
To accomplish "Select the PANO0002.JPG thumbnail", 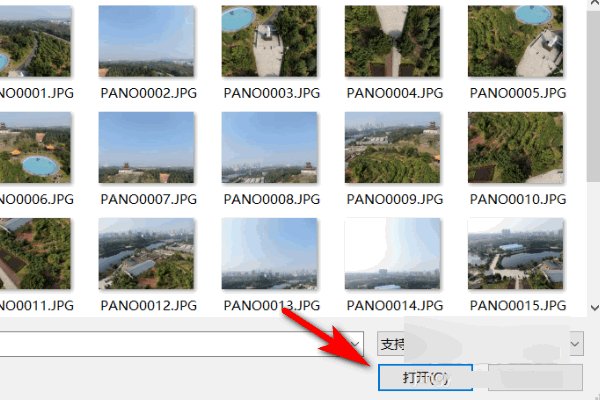I will (x=146, y=41).
